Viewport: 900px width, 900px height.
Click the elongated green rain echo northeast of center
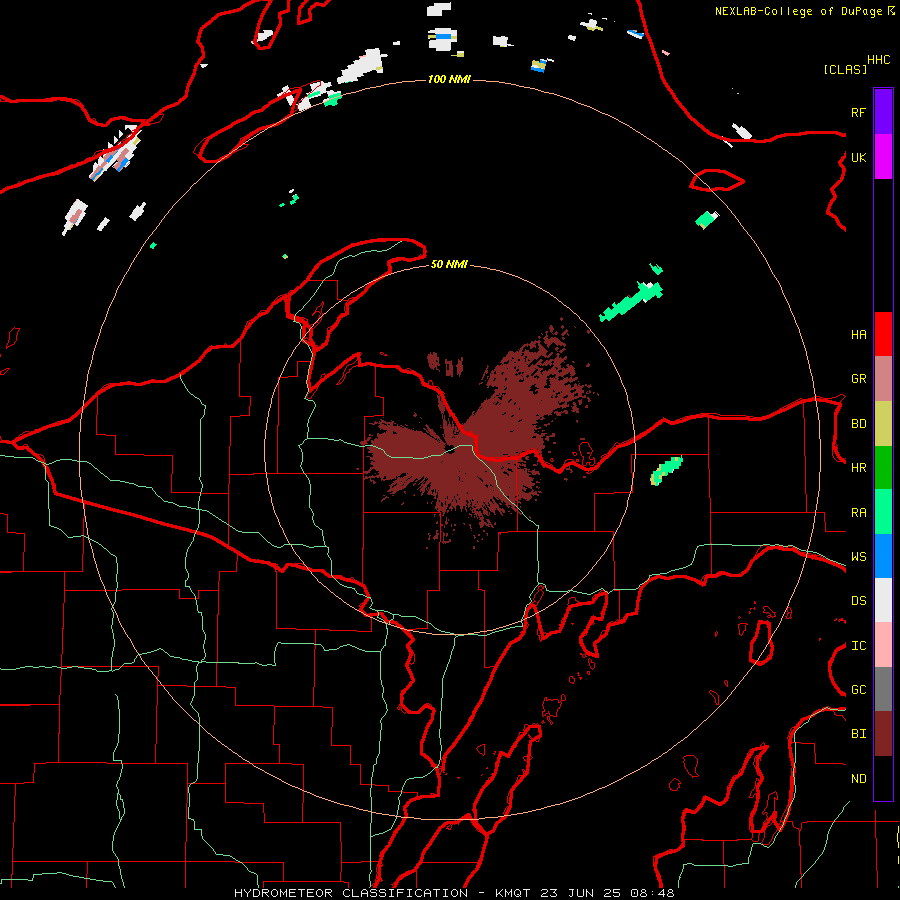pyautogui.click(x=631, y=300)
